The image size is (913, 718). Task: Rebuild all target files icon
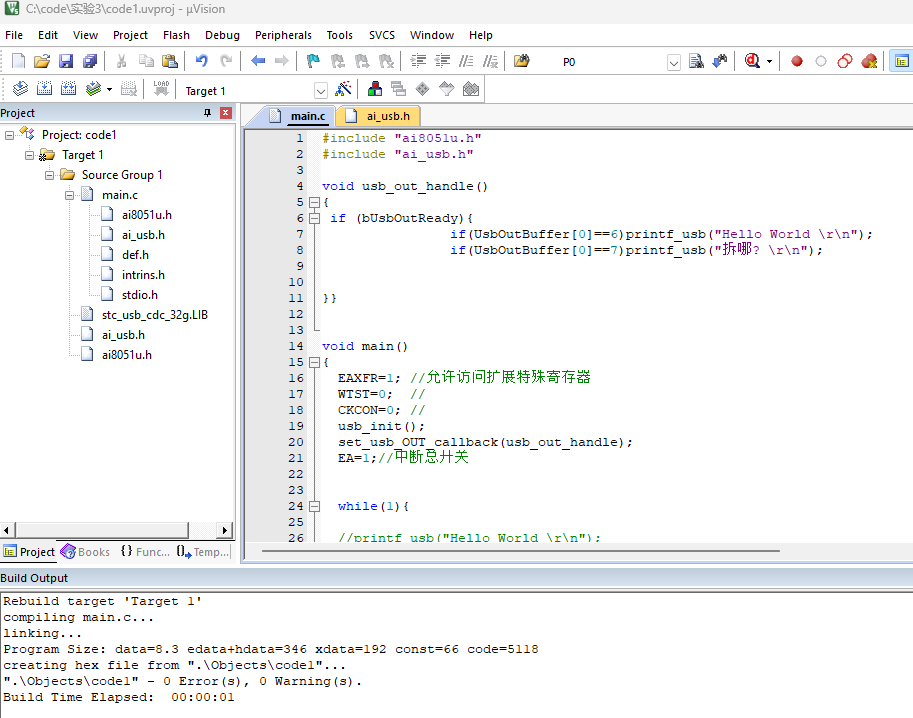click(x=69, y=89)
